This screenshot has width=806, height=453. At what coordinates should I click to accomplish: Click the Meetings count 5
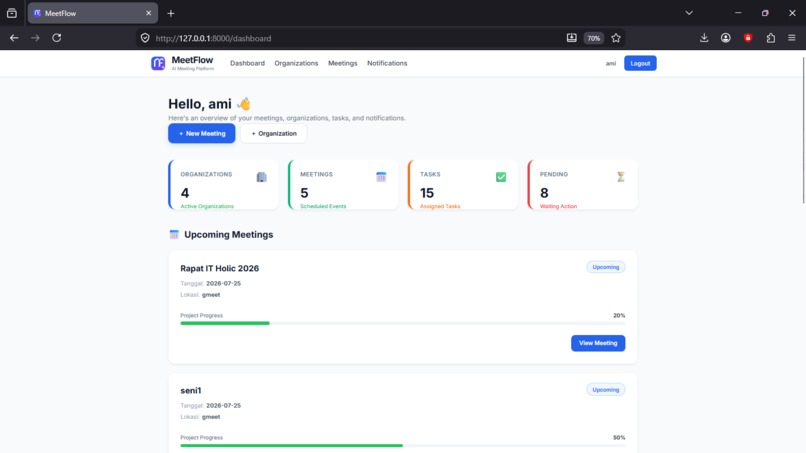point(304,193)
